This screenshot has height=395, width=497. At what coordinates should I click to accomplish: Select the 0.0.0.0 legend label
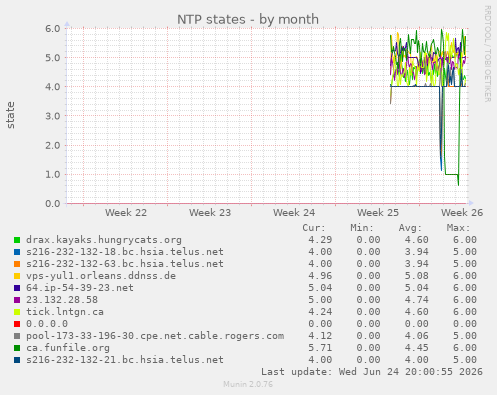pos(47,324)
